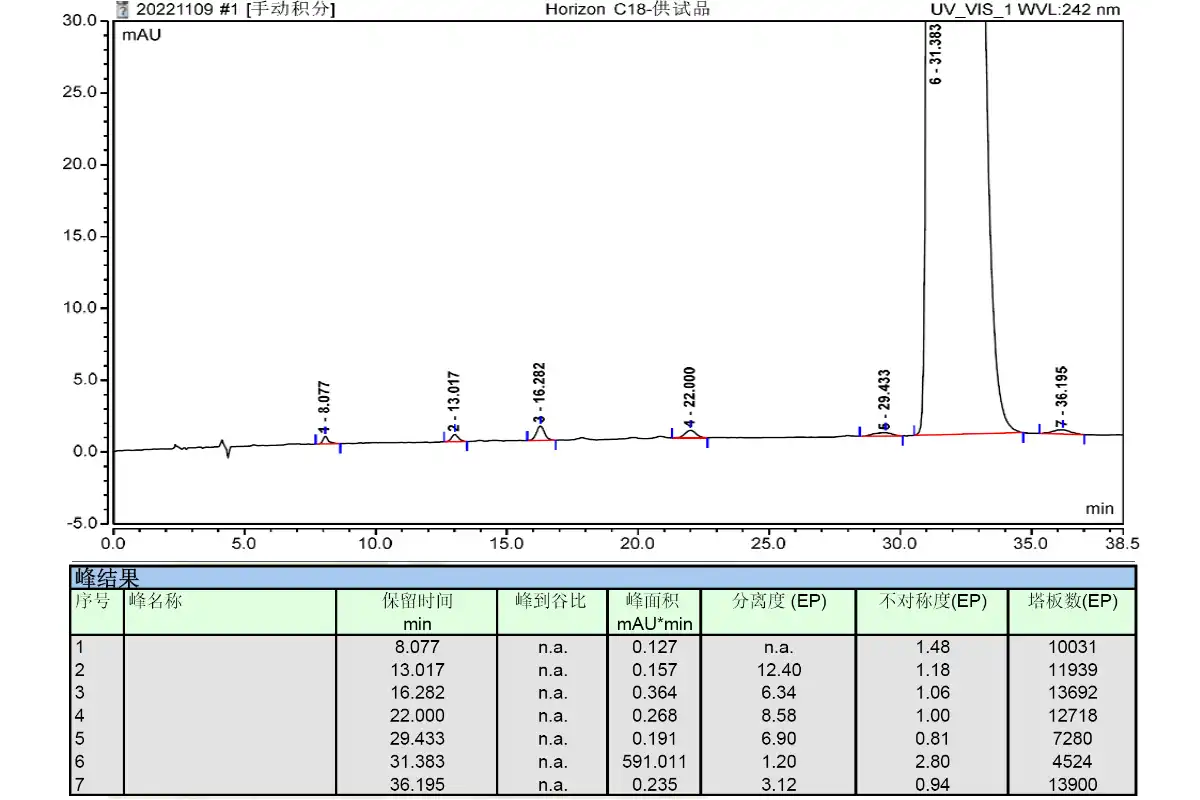1200x800 pixels.
Task: Click the peak area cell 591.011
Action: [653, 762]
